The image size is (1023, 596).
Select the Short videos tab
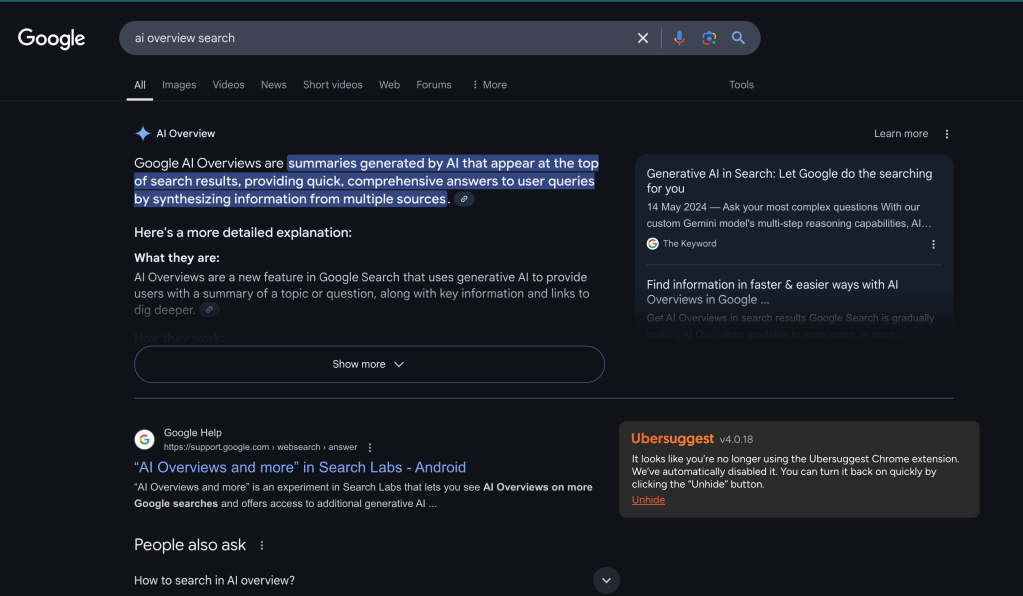click(332, 85)
